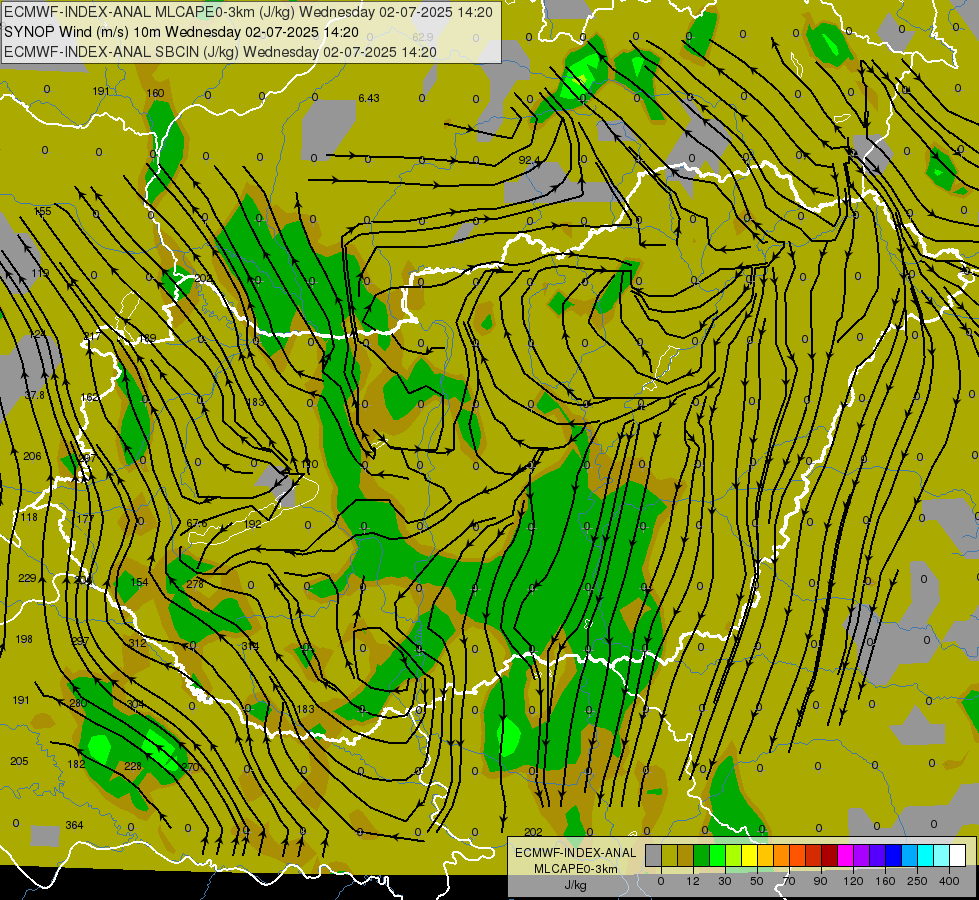Click the map value 154
The height and width of the screenshot is (900, 979).
point(139,581)
